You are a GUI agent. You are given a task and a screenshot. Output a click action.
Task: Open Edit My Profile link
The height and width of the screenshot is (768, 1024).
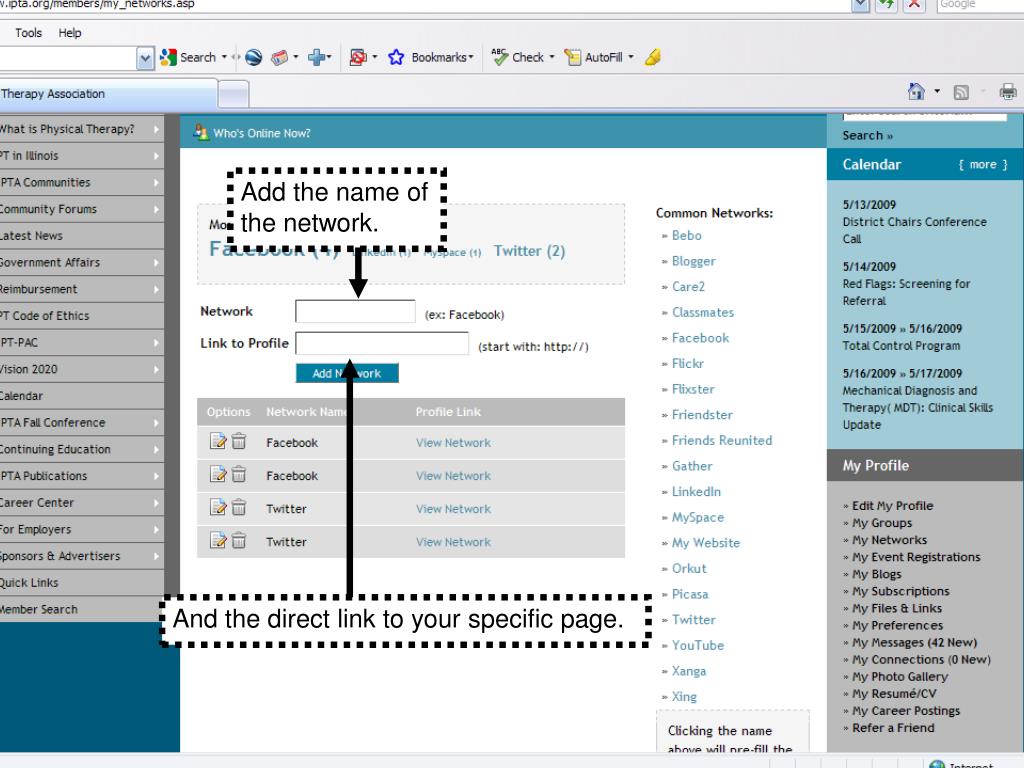pos(892,505)
